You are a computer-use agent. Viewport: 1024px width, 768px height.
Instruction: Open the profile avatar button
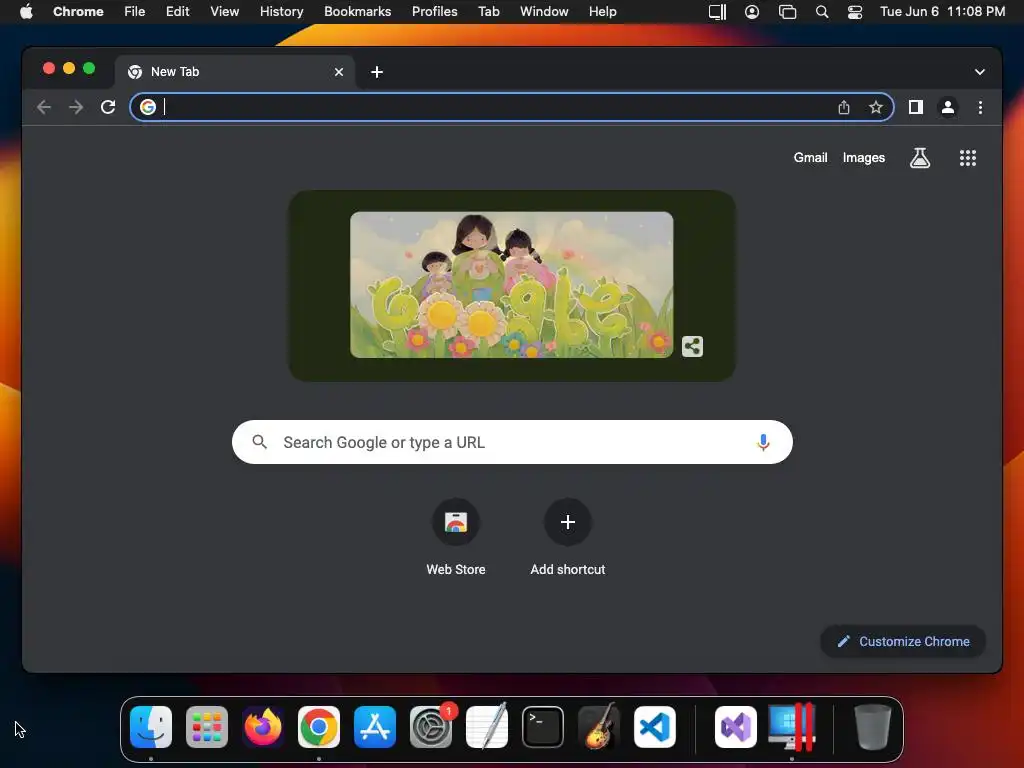tap(948, 107)
